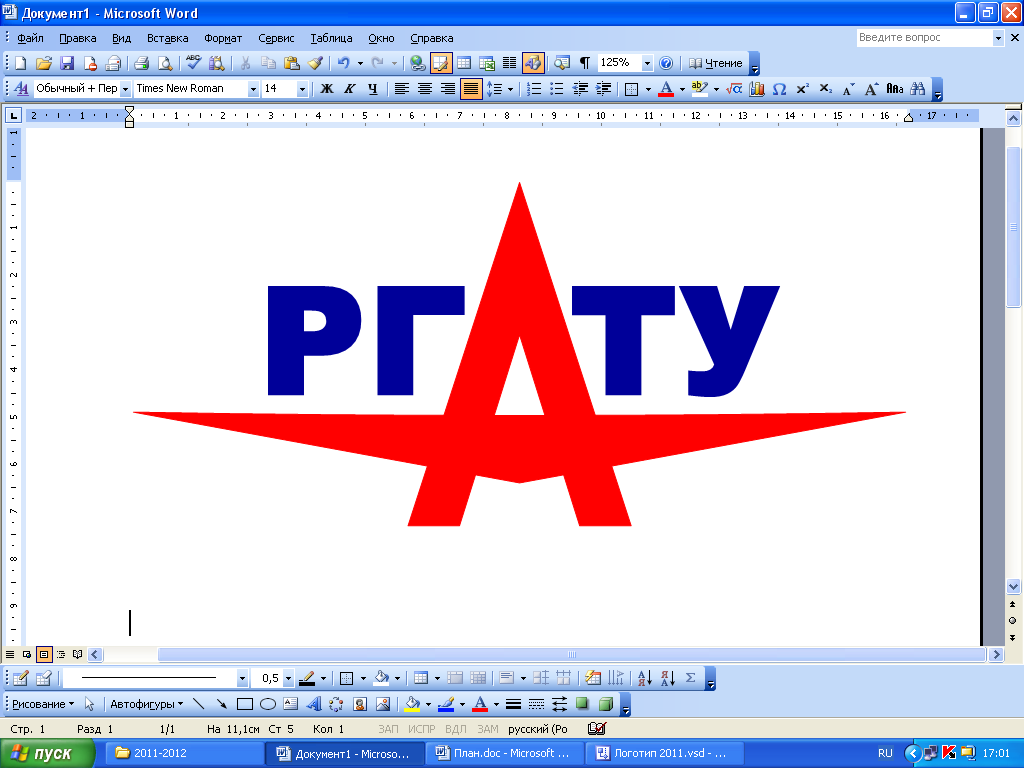
Task: Open the Справка menu
Action: 432,38
